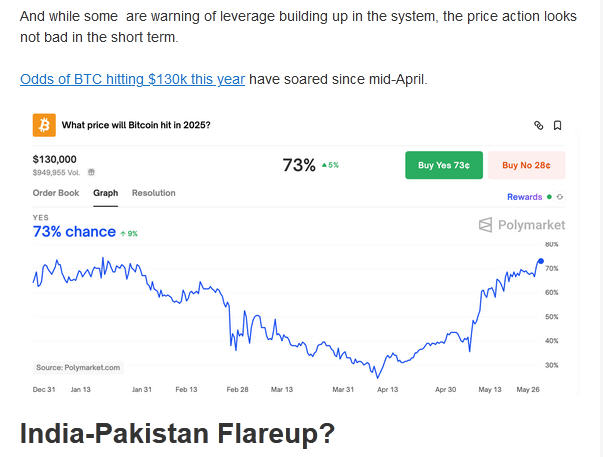Click the small icon beside volume amount

click(x=92, y=172)
